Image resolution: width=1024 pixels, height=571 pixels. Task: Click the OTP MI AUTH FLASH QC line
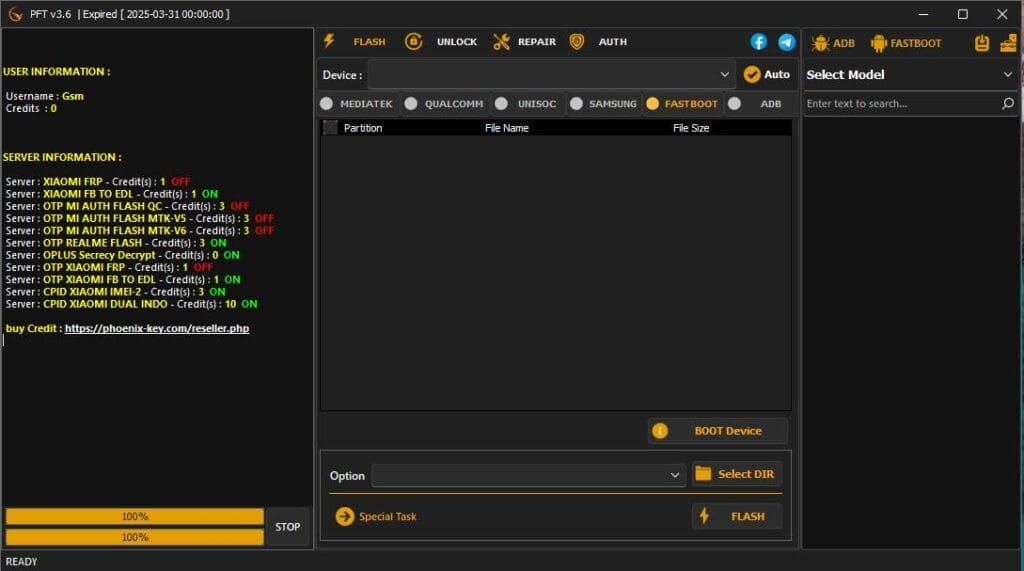coord(127,206)
